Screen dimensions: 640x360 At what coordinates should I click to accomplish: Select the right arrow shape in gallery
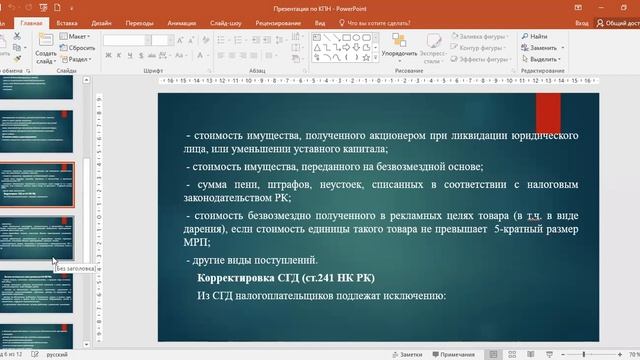pyautogui.click(x=346, y=48)
